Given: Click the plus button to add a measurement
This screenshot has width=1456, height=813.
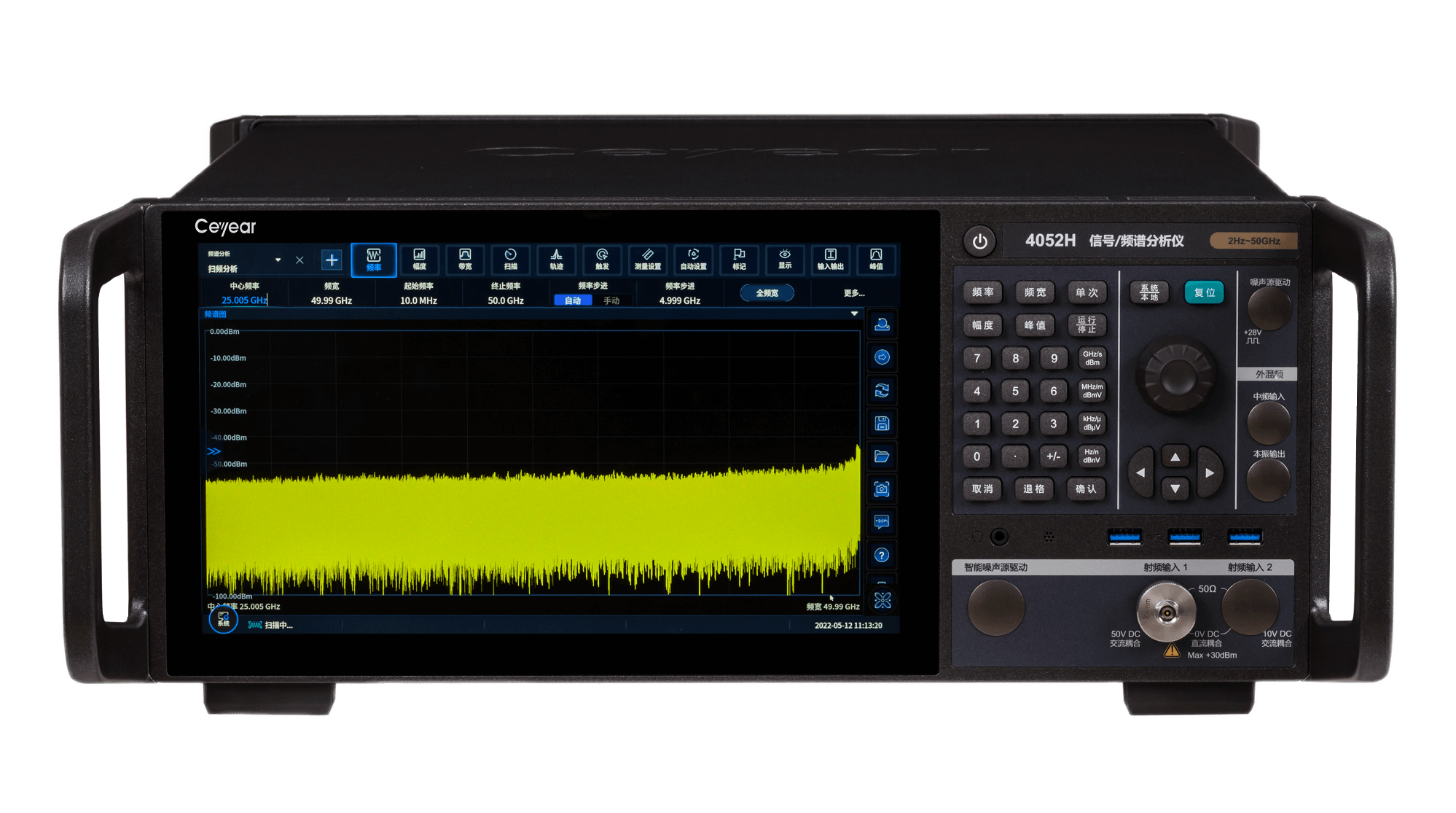Looking at the screenshot, I should (x=332, y=260).
